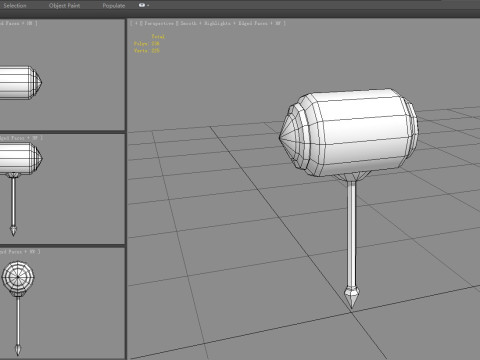480x360 pixels.
Task: Expand the ribbon display mode dropdown arrow
Action: tap(148, 5)
